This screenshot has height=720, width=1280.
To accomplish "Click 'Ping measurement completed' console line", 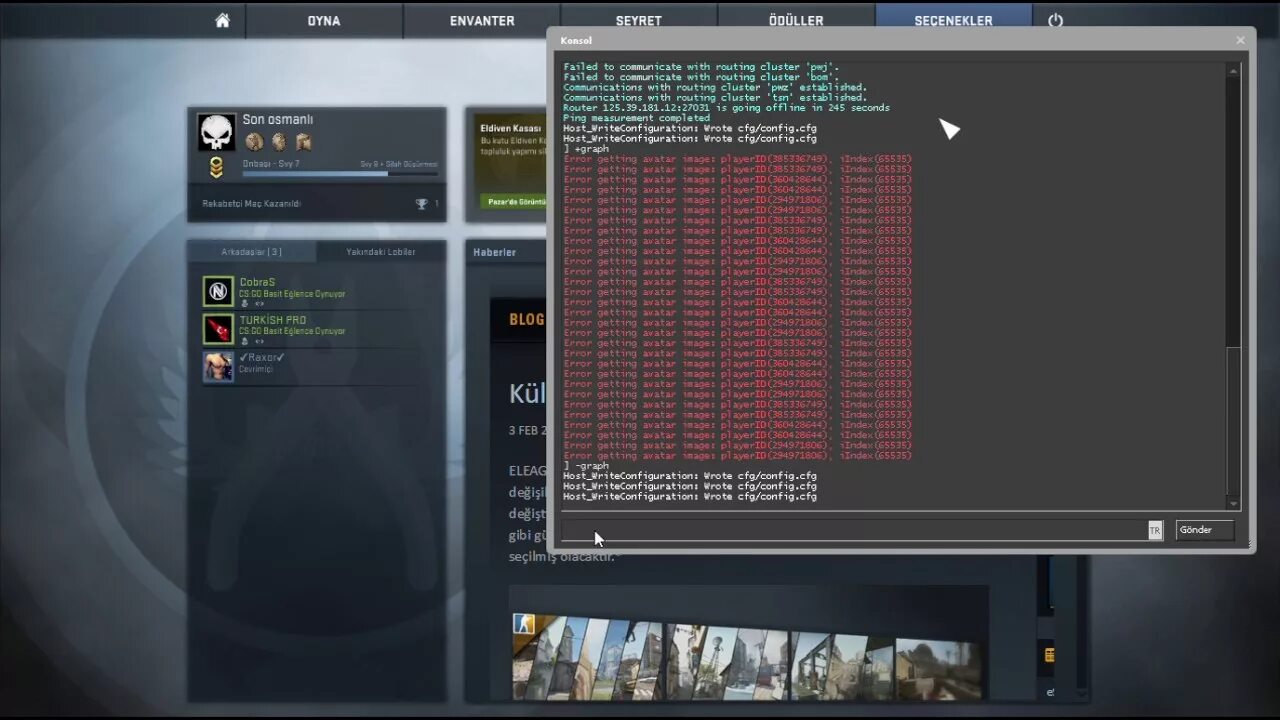I will 637,118.
